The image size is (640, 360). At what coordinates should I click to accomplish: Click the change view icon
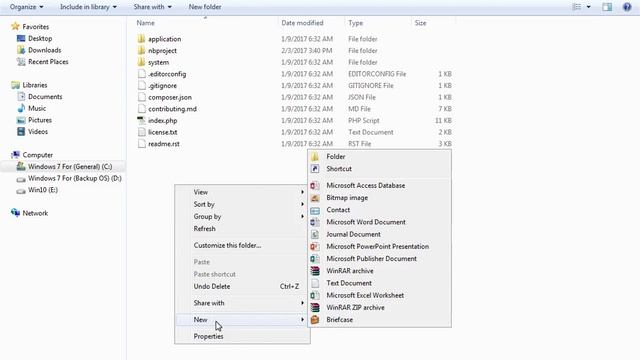(x=577, y=7)
